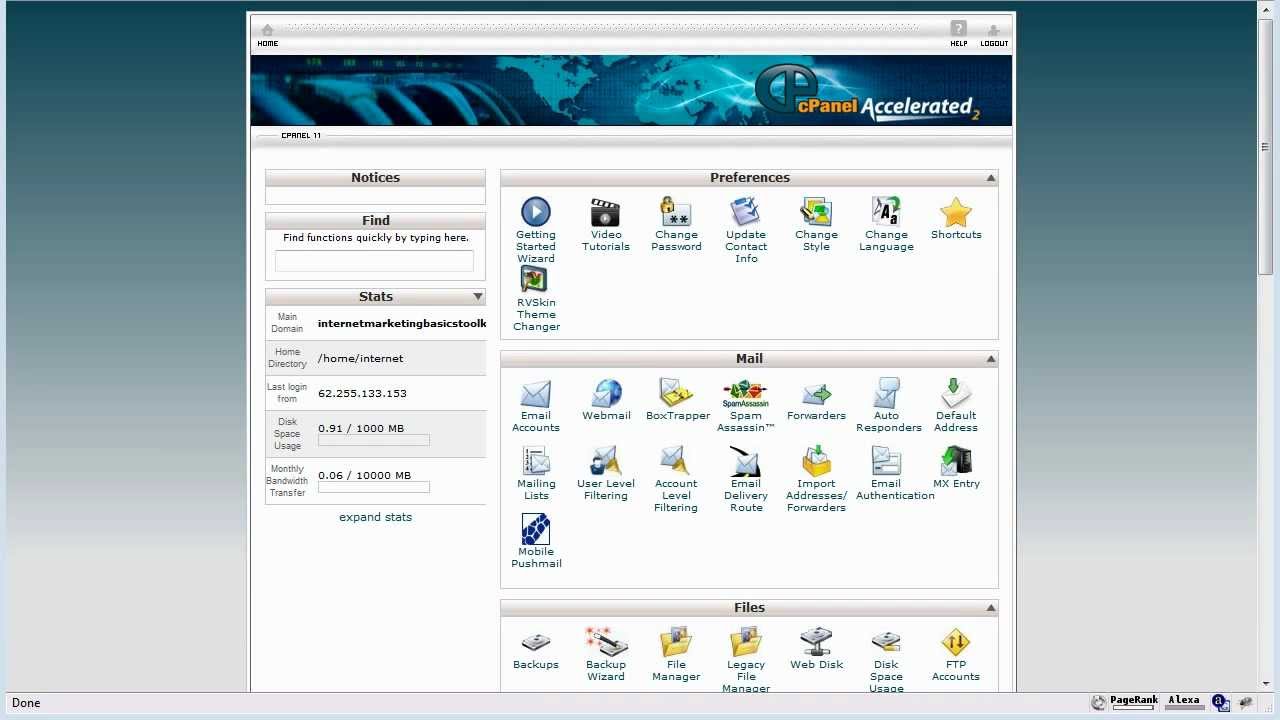Image resolution: width=1280 pixels, height=720 pixels.
Task: Open Spam Assassin settings
Action: pos(746,405)
